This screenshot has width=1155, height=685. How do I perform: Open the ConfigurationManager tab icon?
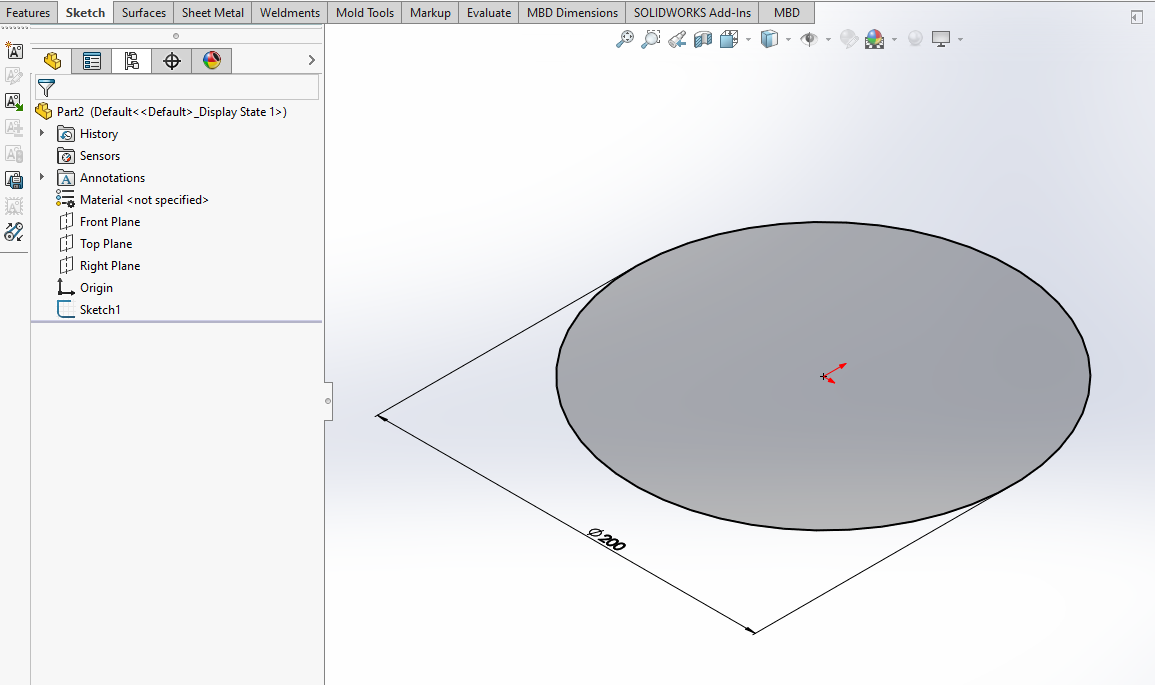[x=131, y=61]
